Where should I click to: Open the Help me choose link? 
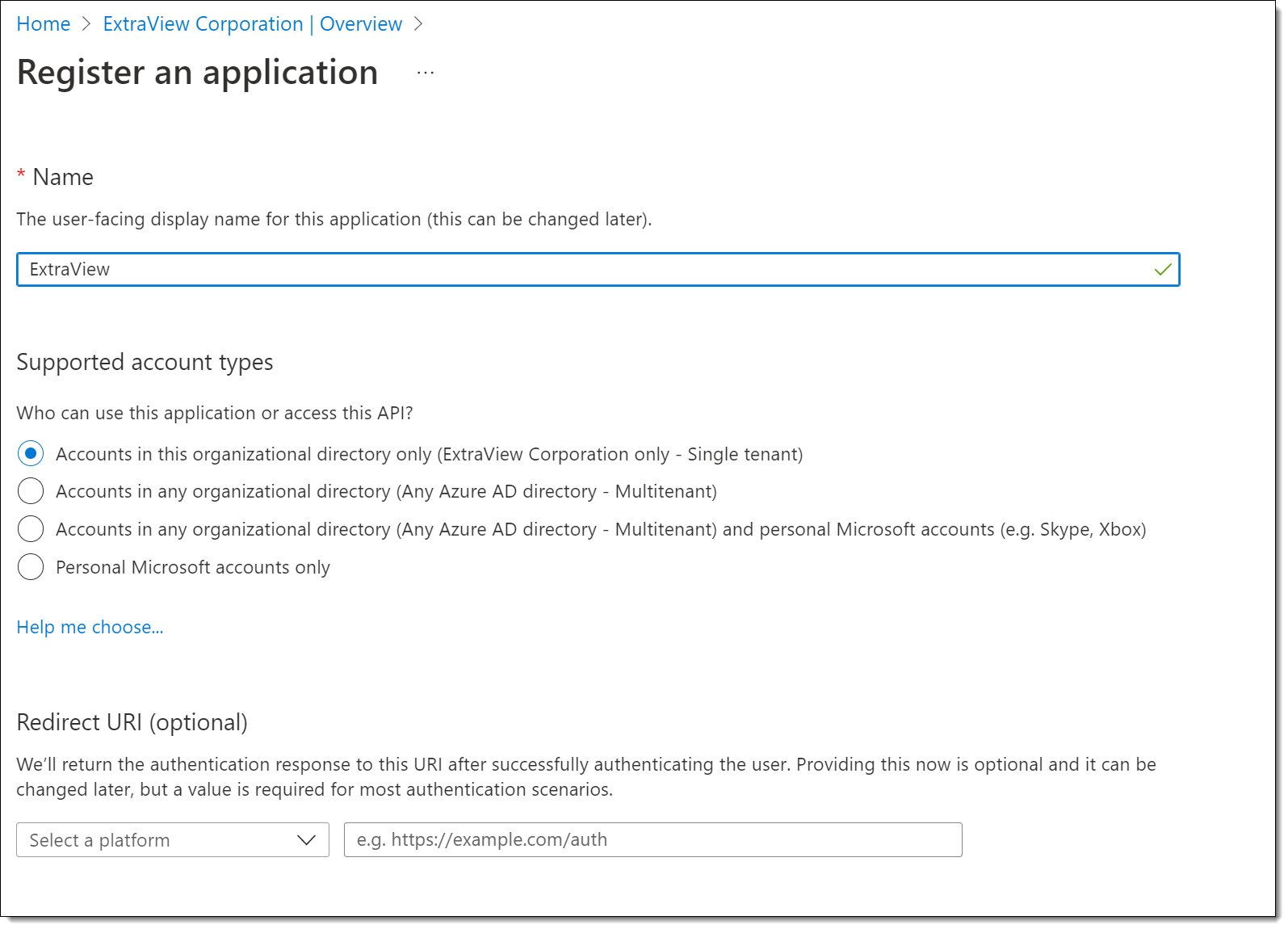click(x=90, y=627)
